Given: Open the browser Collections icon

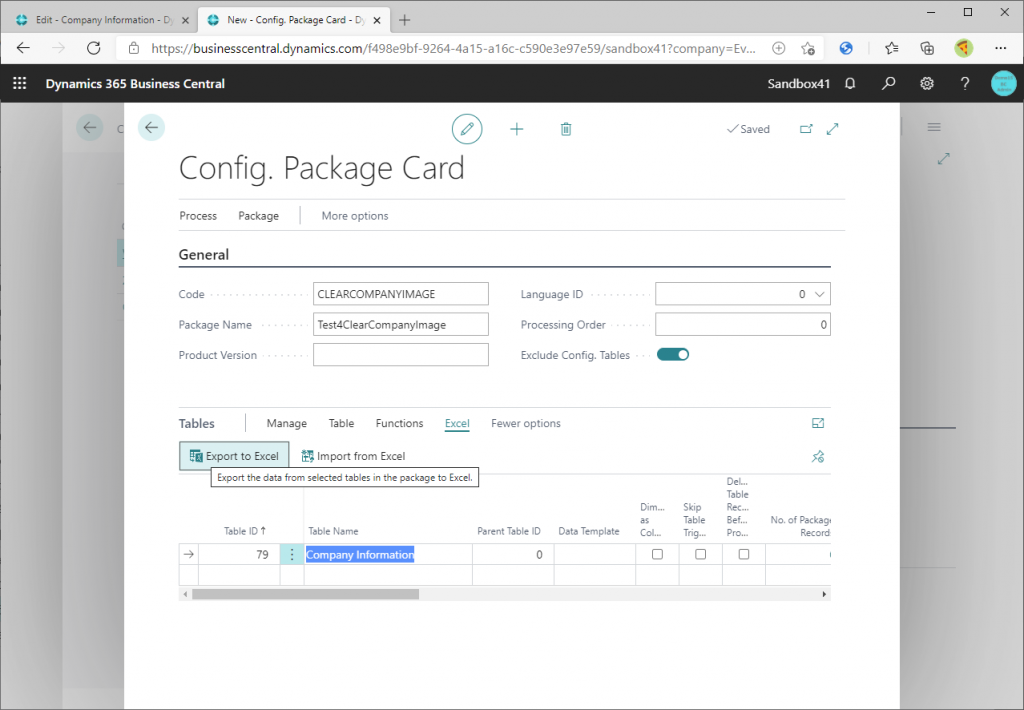Looking at the screenshot, I should 927,48.
